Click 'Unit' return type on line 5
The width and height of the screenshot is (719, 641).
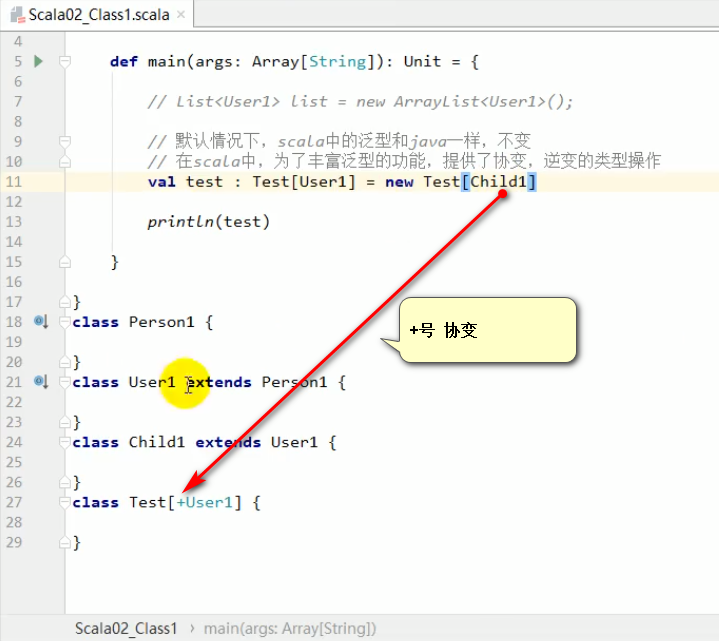[422, 61]
